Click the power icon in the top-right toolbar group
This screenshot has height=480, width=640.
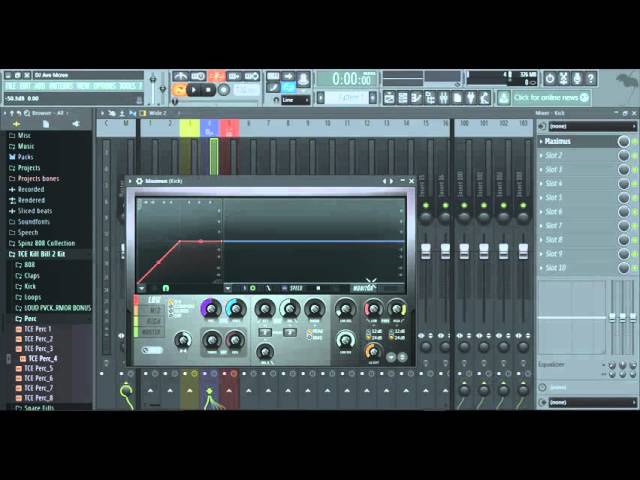pyautogui.click(x=550, y=78)
